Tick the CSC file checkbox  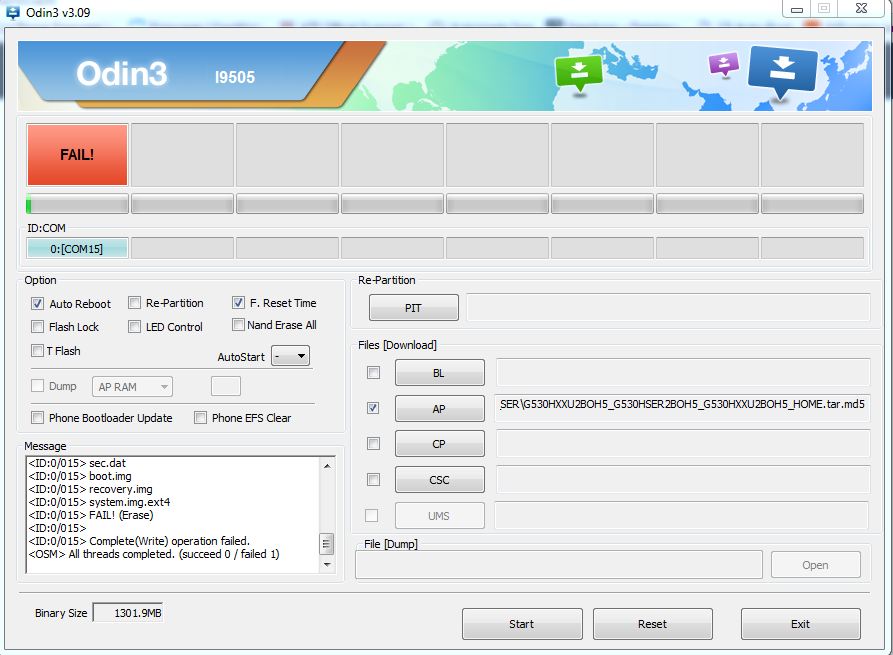(374, 480)
